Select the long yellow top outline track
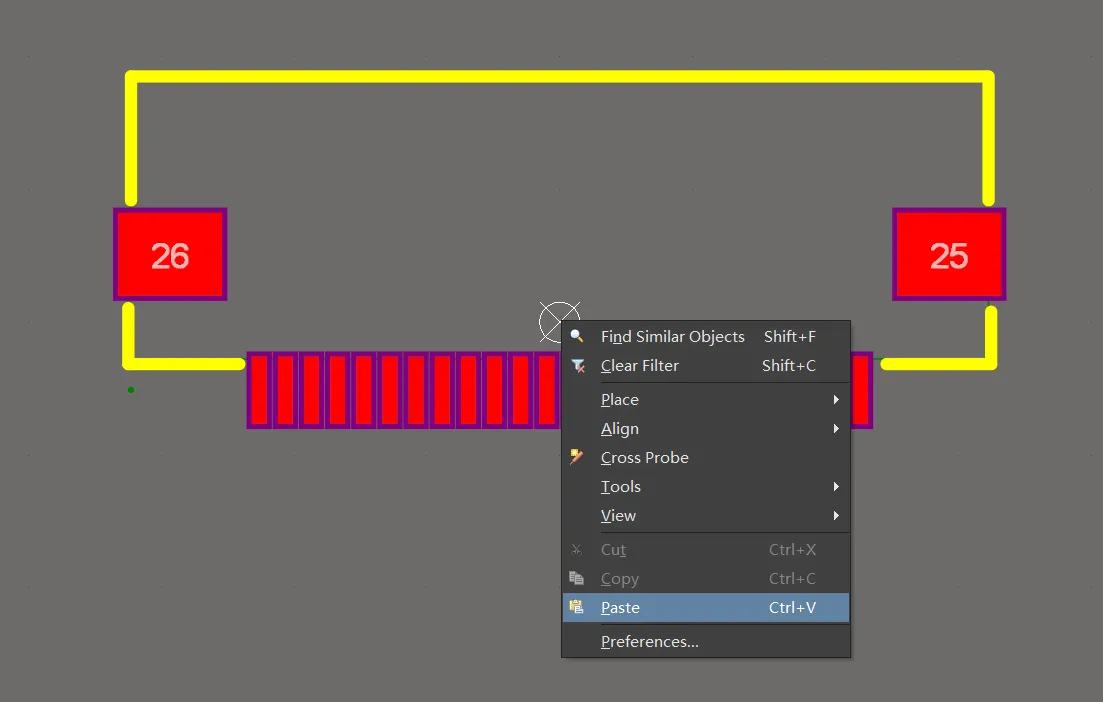The image size is (1103, 702). (559, 76)
